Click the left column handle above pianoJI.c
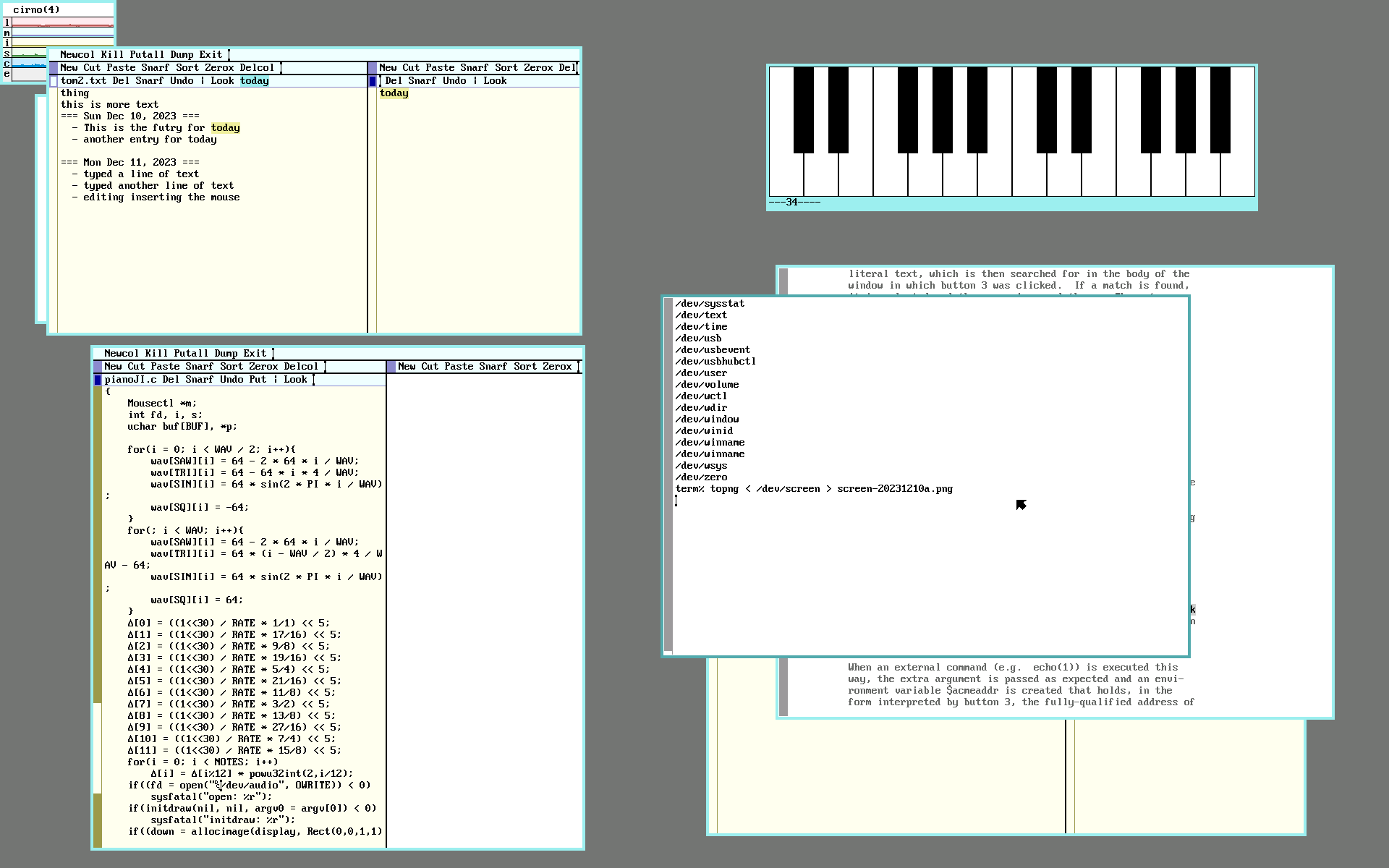This screenshot has height=868, width=1389. 98,367
